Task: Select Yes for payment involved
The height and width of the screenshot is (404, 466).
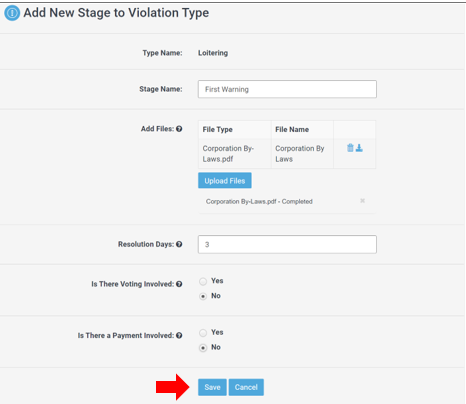Action: coord(203,333)
